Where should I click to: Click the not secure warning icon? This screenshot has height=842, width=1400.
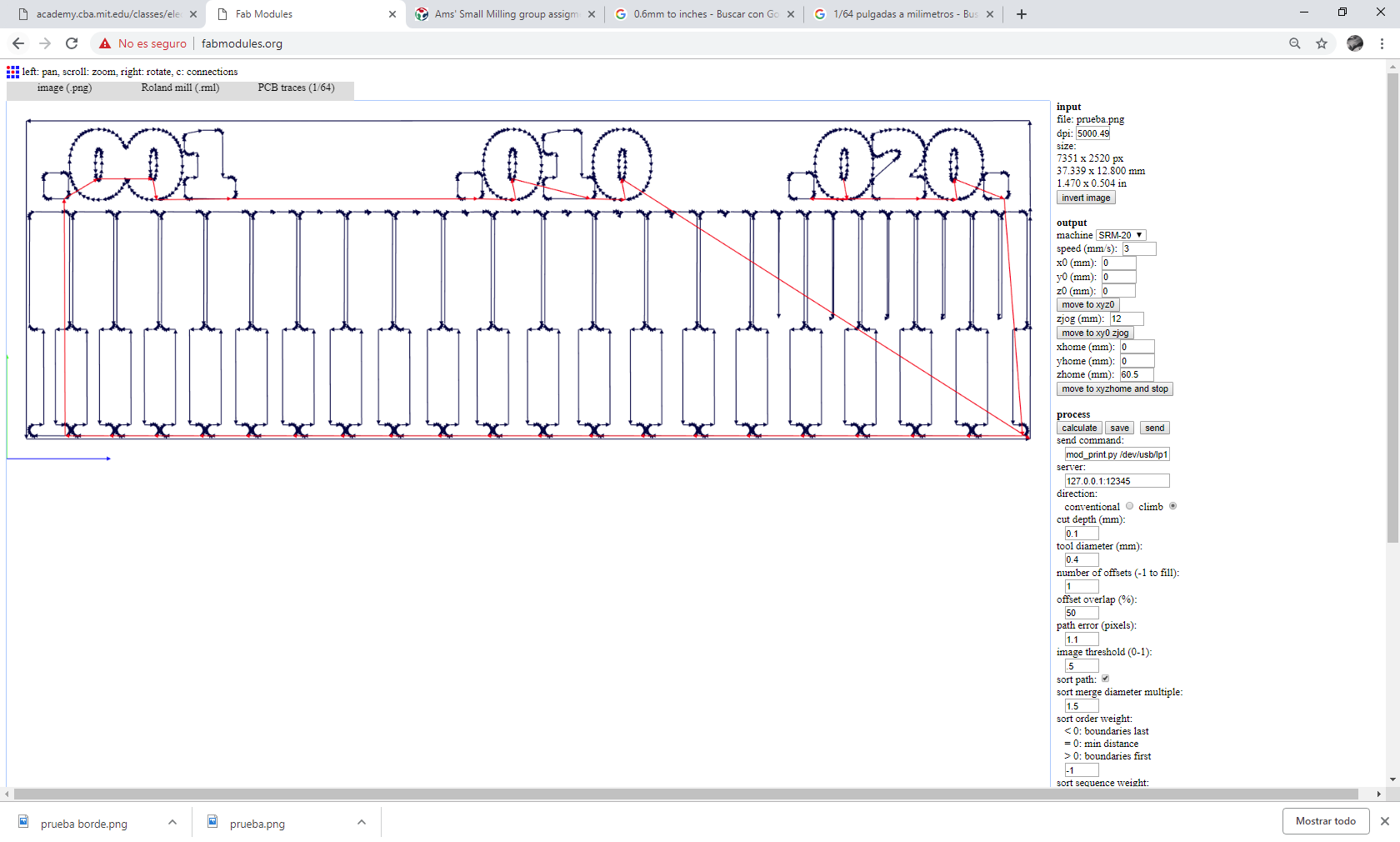(x=105, y=43)
